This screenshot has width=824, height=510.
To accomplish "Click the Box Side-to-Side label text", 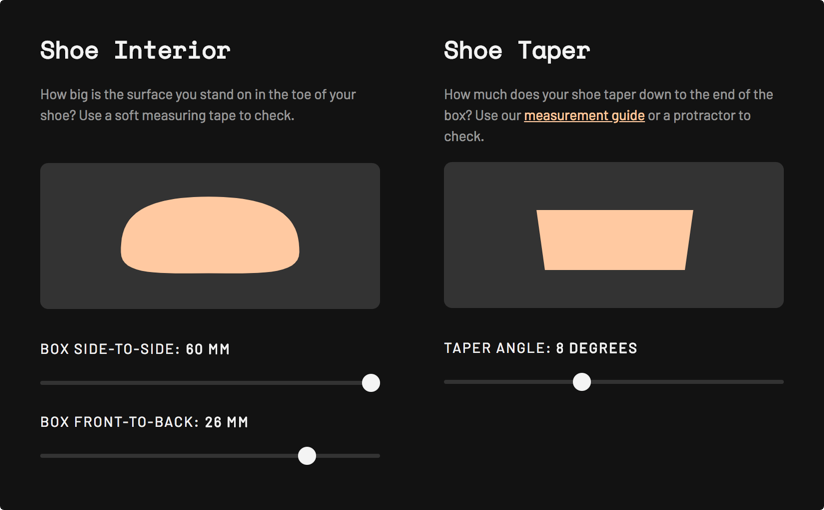I will coord(110,349).
